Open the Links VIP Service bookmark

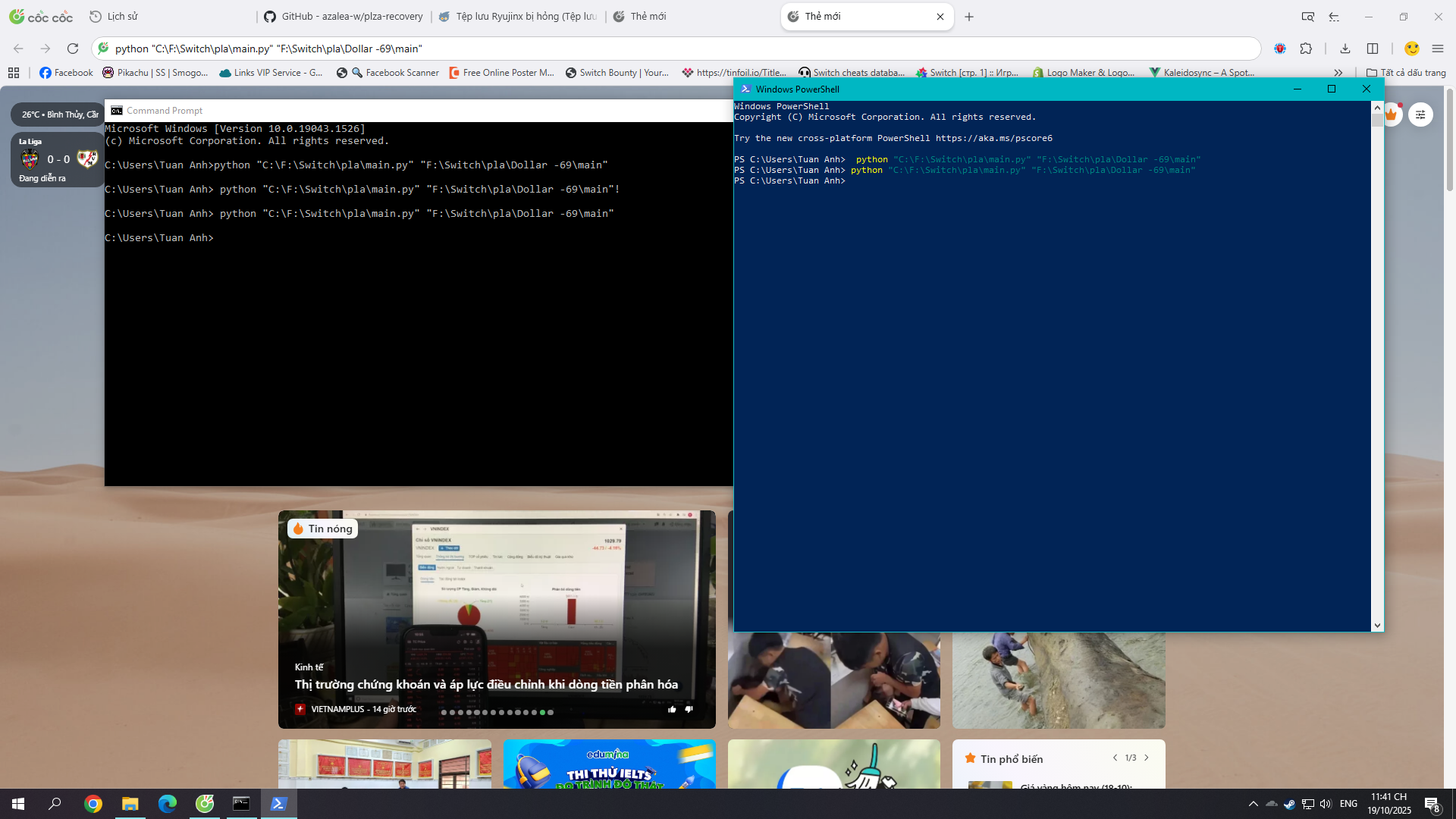click(x=271, y=73)
